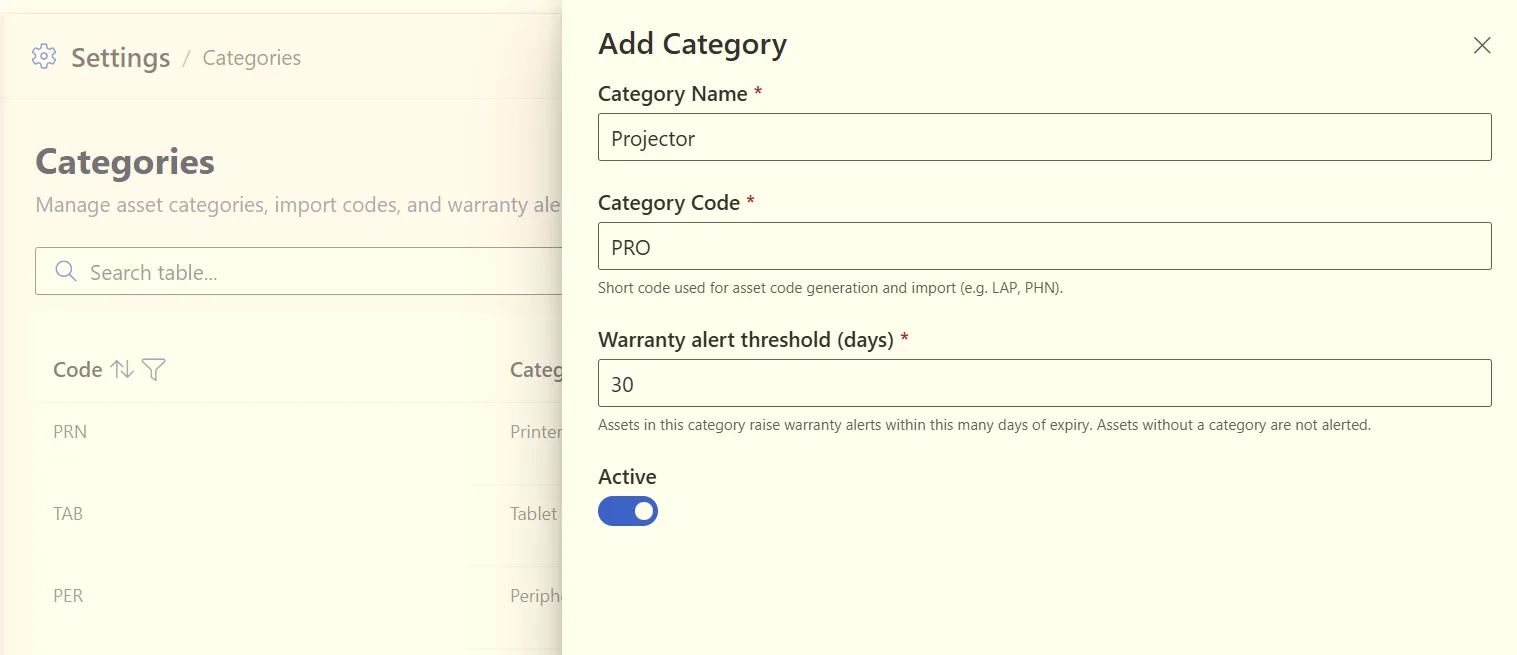Edit the Category Code field

point(1044,246)
